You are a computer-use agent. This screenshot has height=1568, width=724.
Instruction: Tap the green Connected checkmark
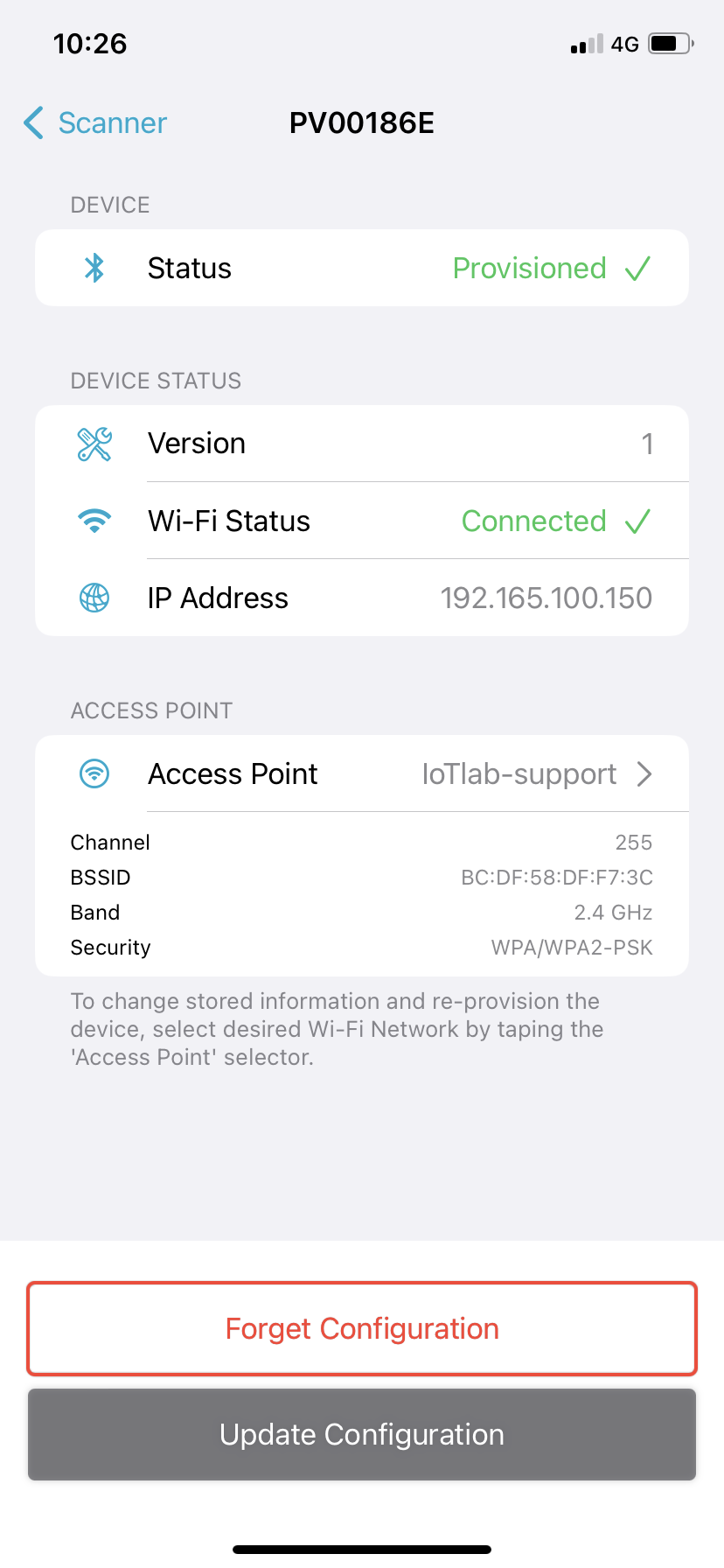tap(638, 521)
